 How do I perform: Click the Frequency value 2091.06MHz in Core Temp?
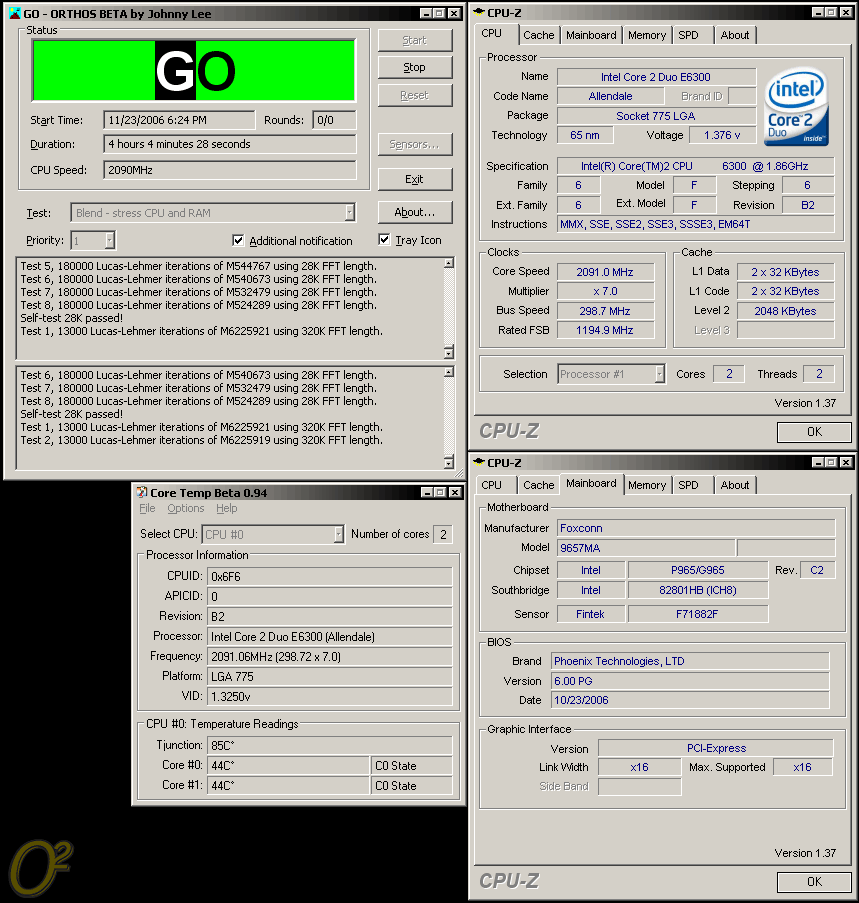329,657
